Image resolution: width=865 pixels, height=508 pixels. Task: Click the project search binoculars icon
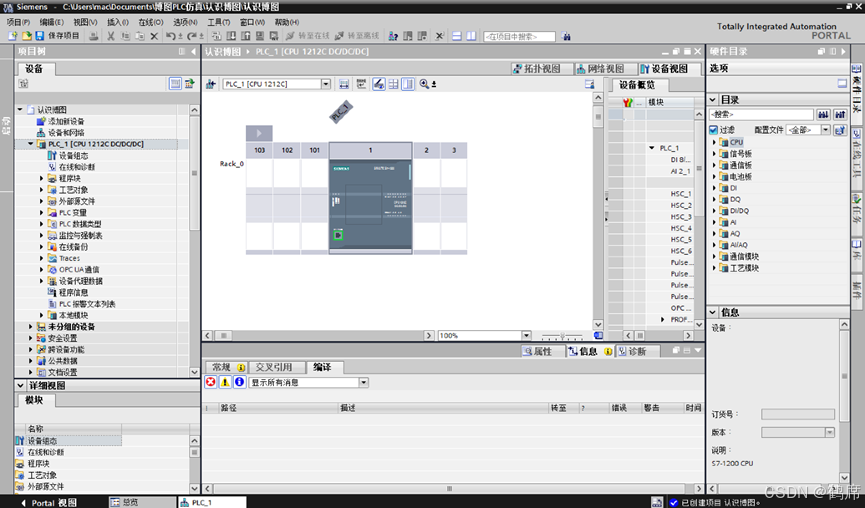coord(566,36)
